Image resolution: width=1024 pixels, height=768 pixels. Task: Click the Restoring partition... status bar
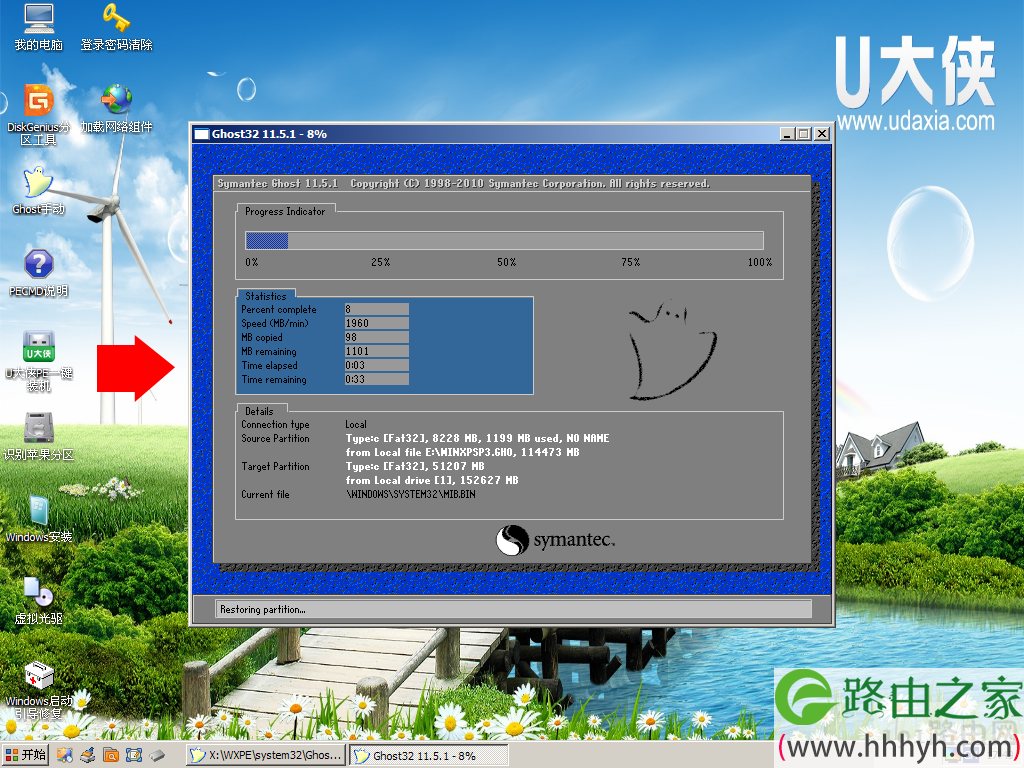click(513, 609)
